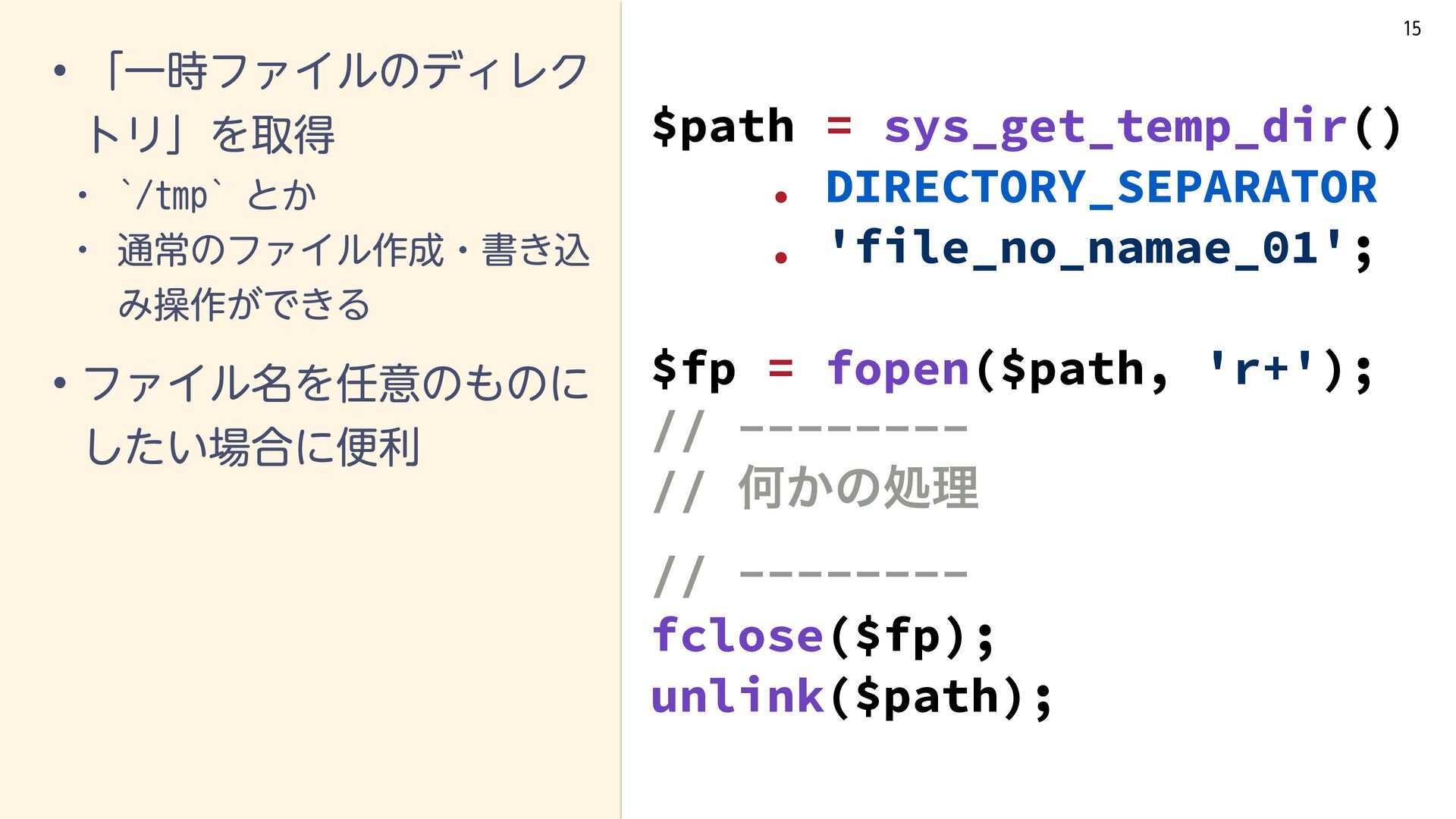Click the unlink function name

click(x=737, y=696)
